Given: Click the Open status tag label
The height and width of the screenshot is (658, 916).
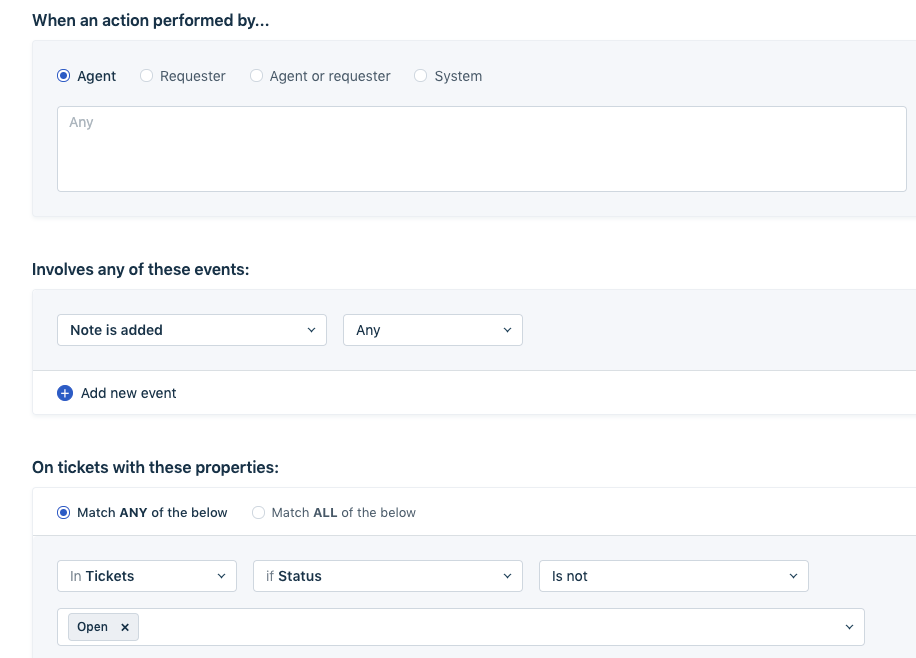Looking at the screenshot, I should [x=92, y=627].
